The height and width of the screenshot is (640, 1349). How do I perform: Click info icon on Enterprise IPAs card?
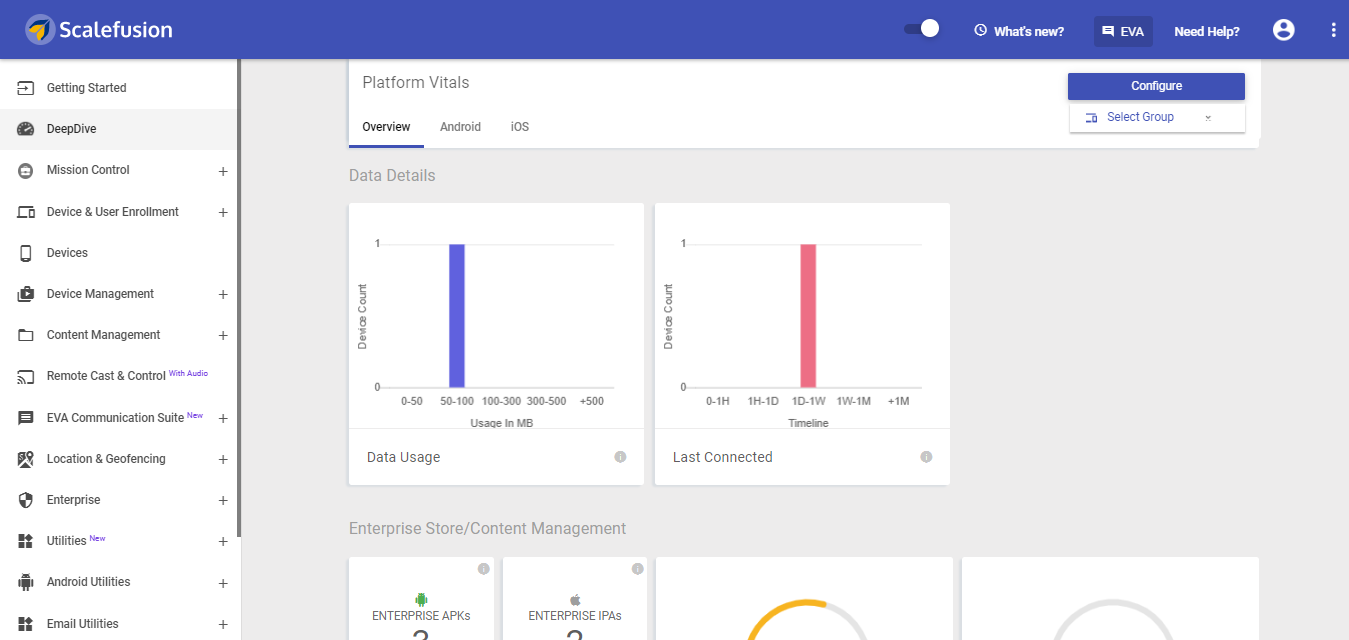pyautogui.click(x=638, y=569)
